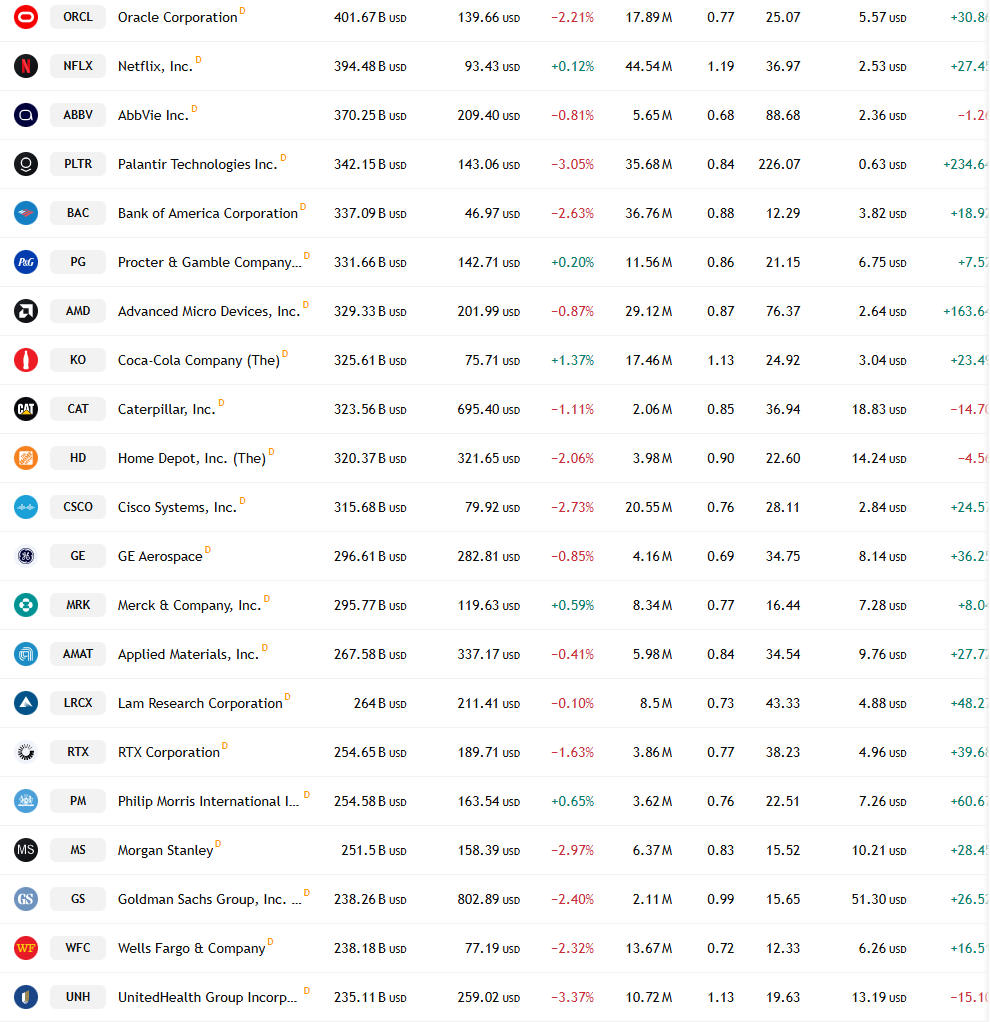The width and height of the screenshot is (990, 1022).
Task: Open Bank of America Corporation link
Action: tap(208, 213)
